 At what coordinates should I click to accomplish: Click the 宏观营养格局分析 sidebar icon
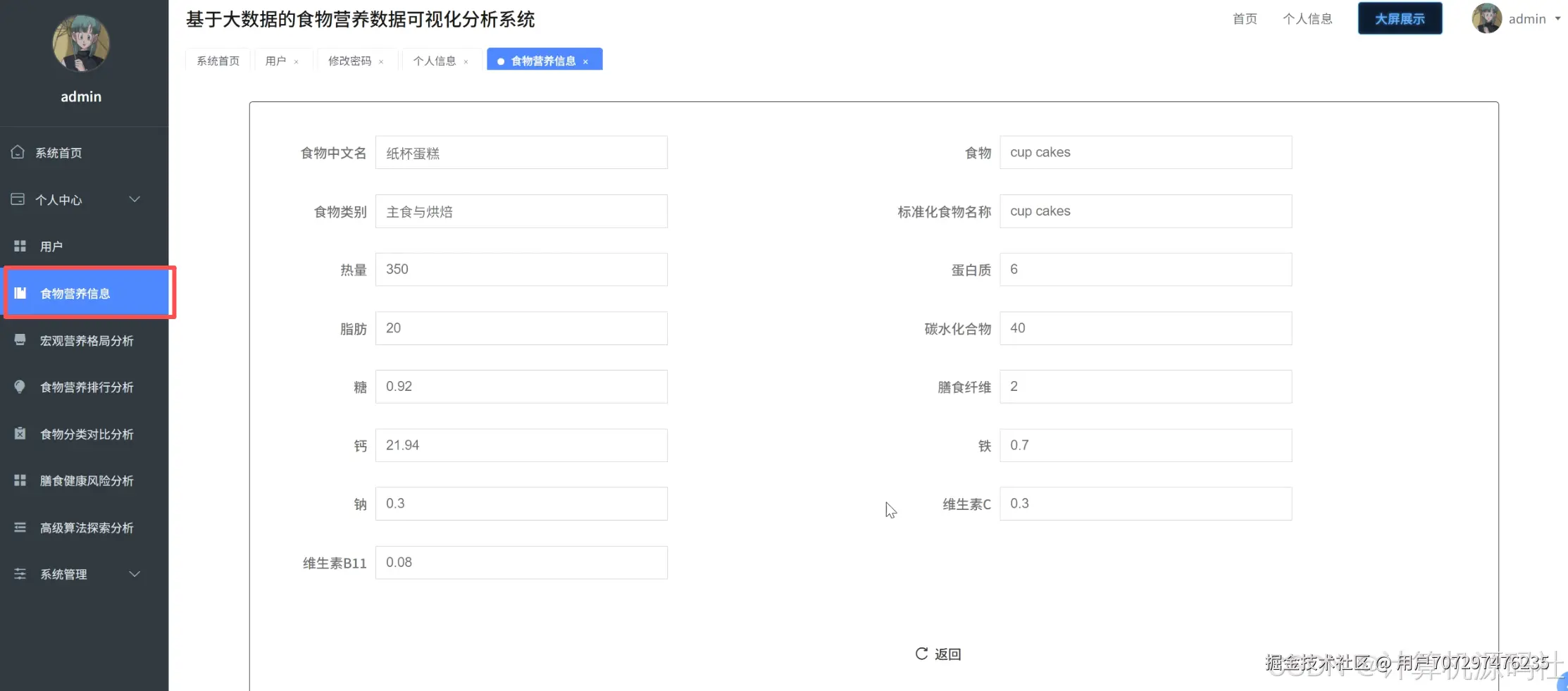pyautogui.click(x=18, y=340)
